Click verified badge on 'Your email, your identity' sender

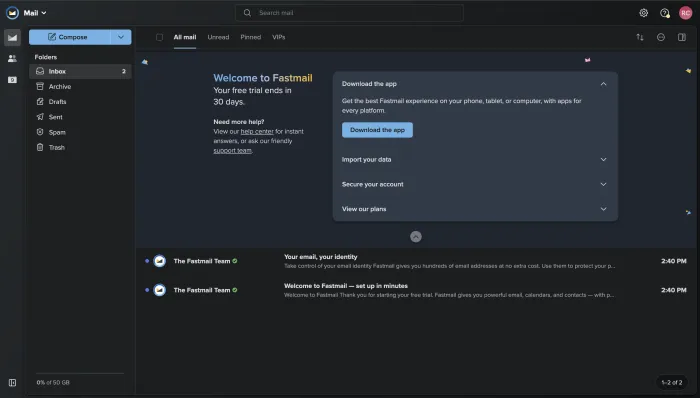[x=235, y=261]
